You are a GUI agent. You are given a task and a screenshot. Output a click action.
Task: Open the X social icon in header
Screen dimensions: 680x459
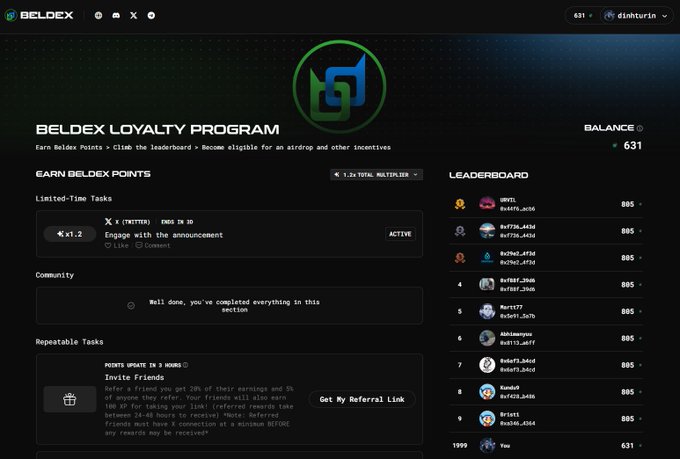pos(134,15)
